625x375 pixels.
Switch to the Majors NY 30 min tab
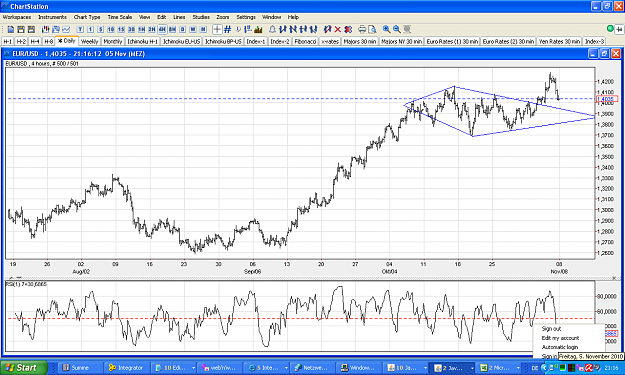pos(401,41)
